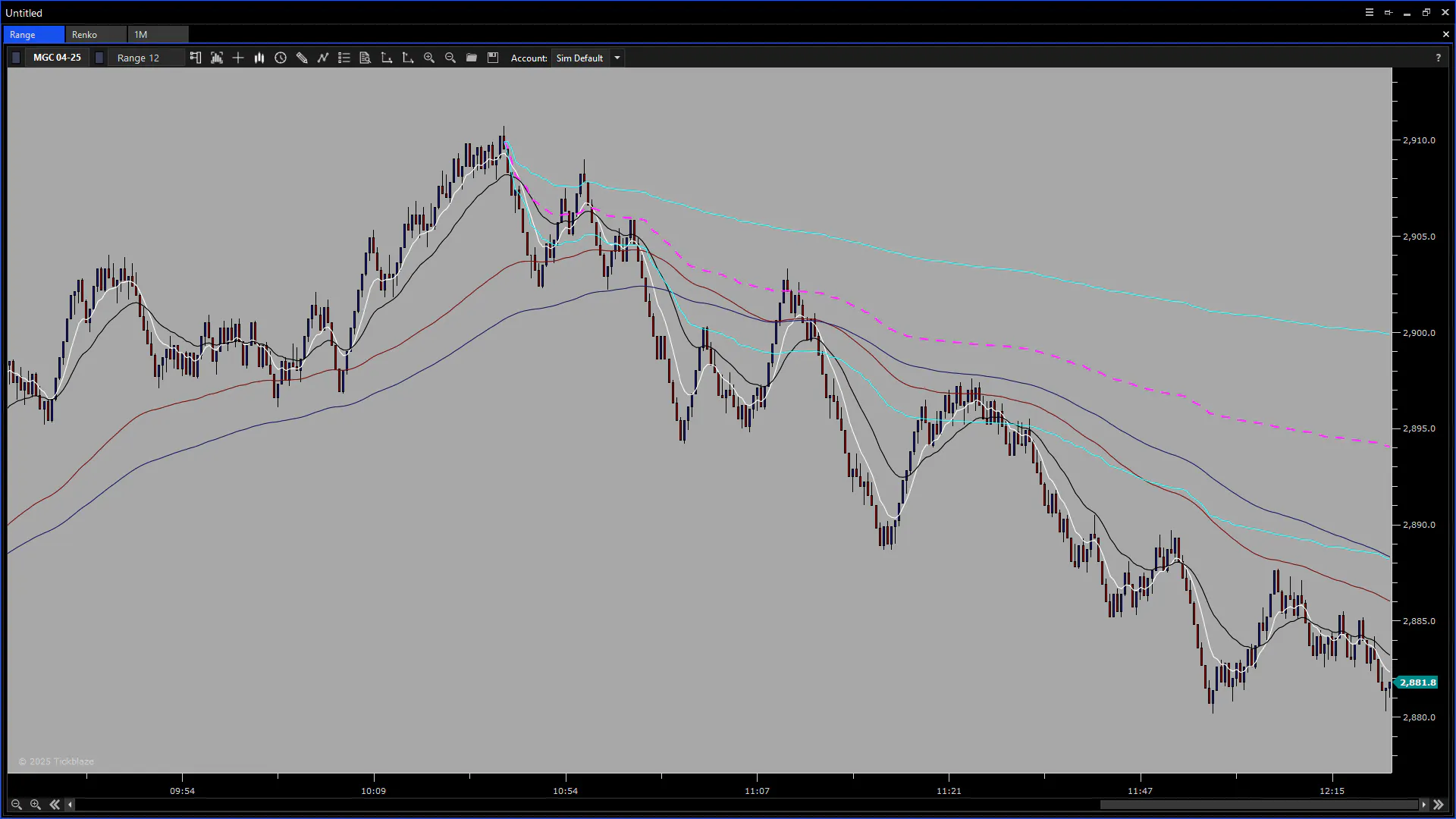Screen dimensions: 1456x819
Task: Click the data box icon
Action: pyautogui.click(x=217, y=58)
